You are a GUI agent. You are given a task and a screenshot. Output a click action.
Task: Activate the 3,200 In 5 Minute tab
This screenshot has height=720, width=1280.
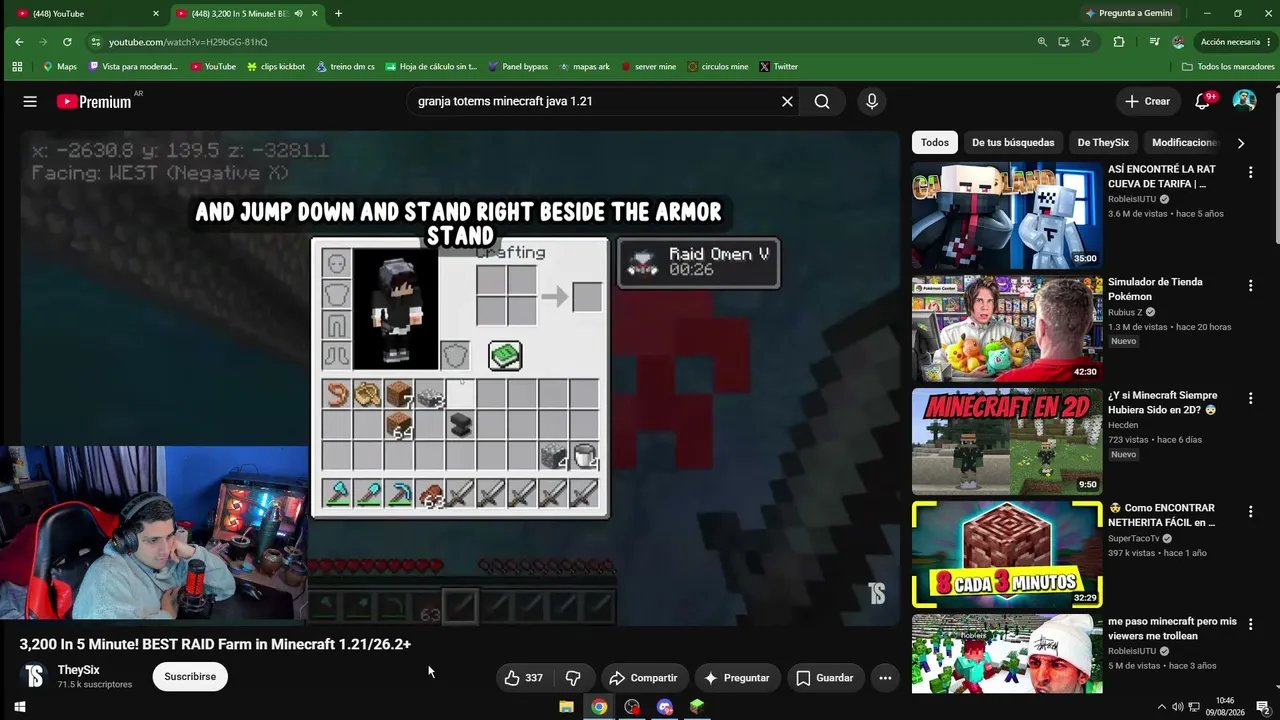click(246, 14)
